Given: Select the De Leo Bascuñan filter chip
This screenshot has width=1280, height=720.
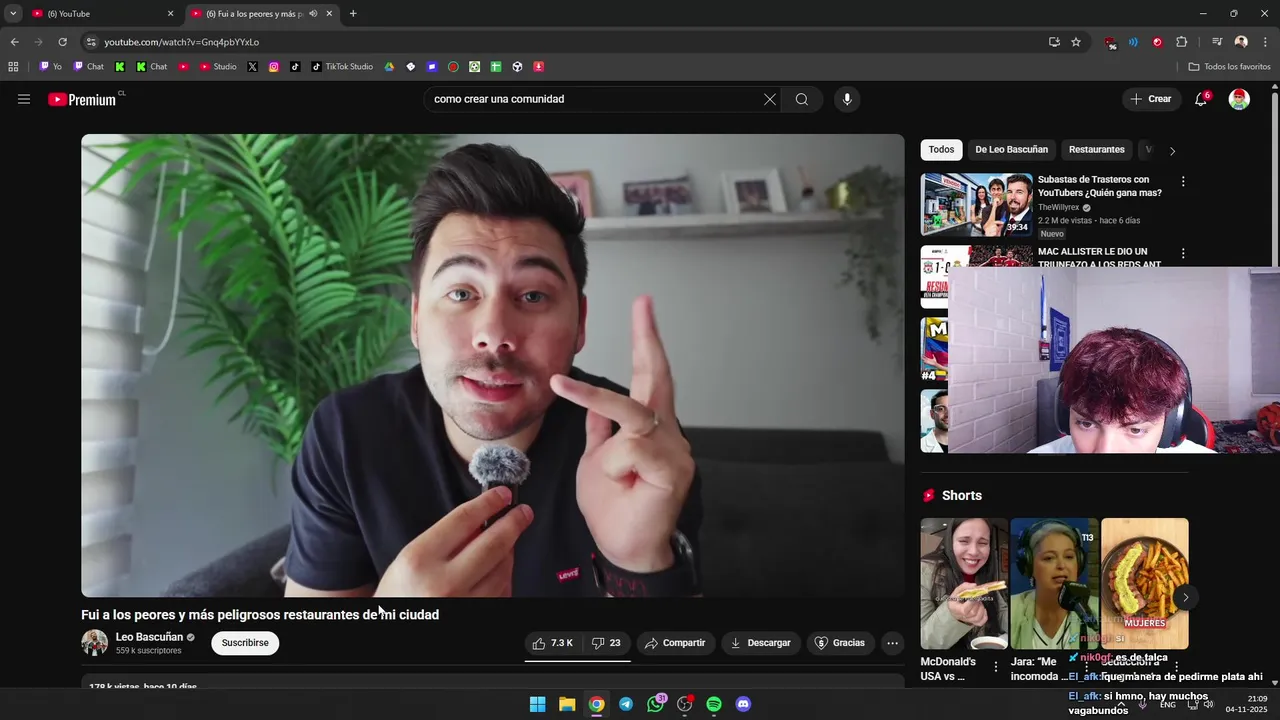Looking at the screenshot, I should pyautogui.click(x=1012, y=150).
